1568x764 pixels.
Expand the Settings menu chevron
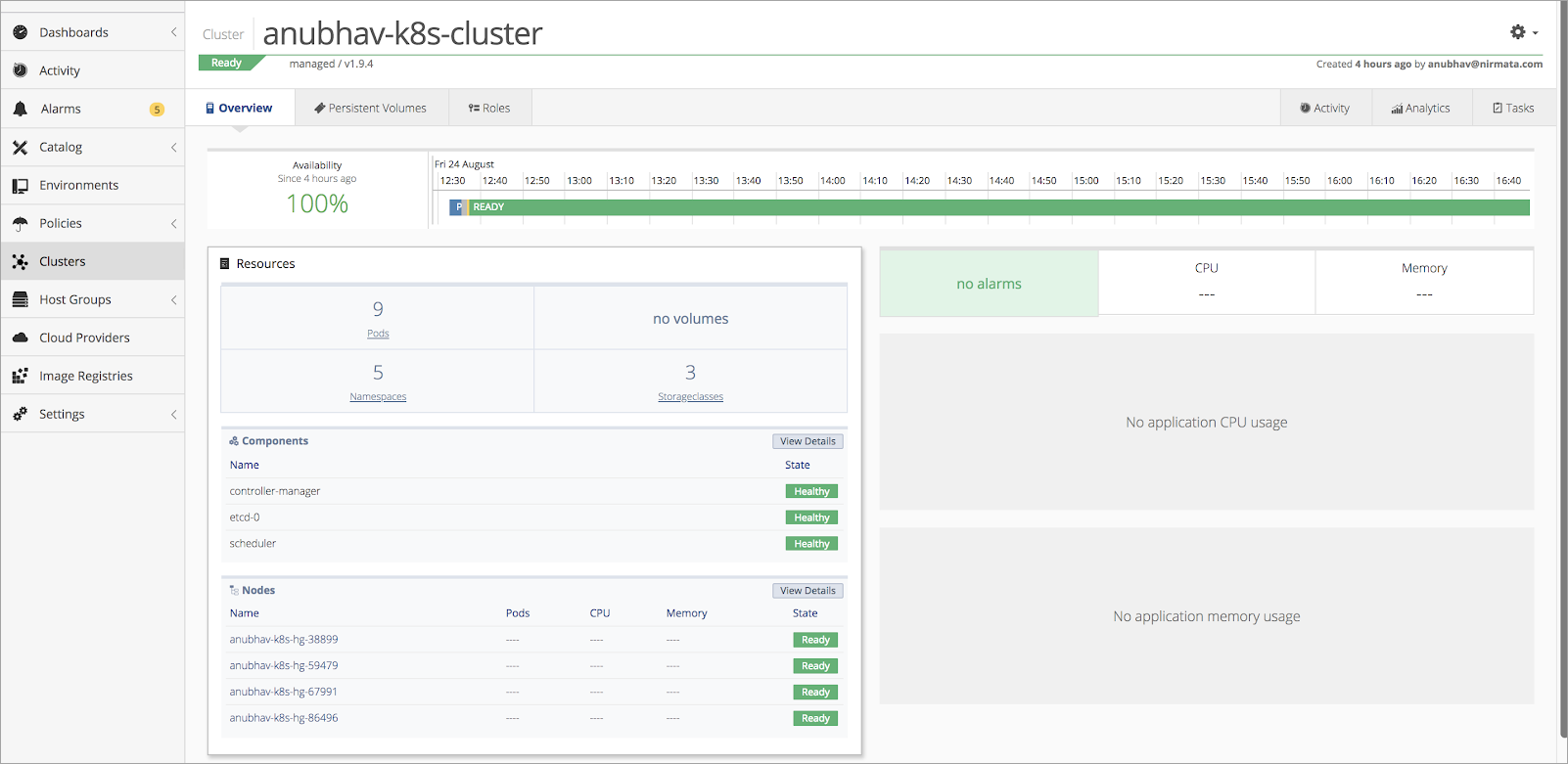pyautogui.click(x=174, y=414)
